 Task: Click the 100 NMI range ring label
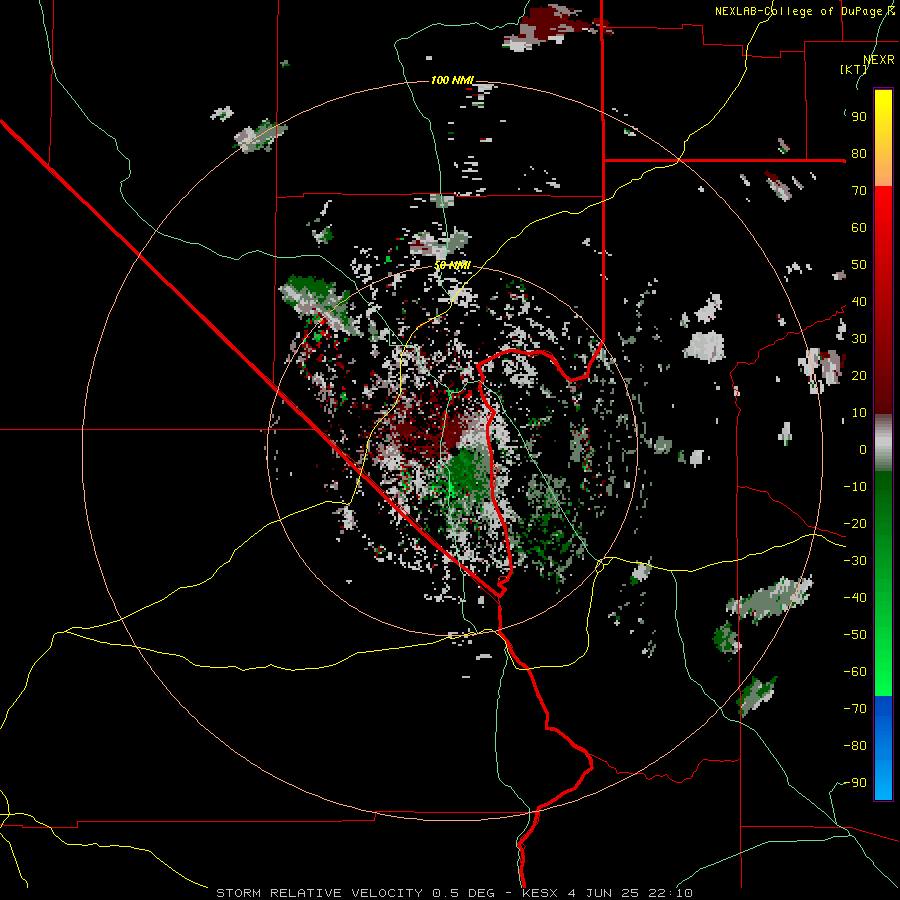pyautogui.click(x=452, y=80)
